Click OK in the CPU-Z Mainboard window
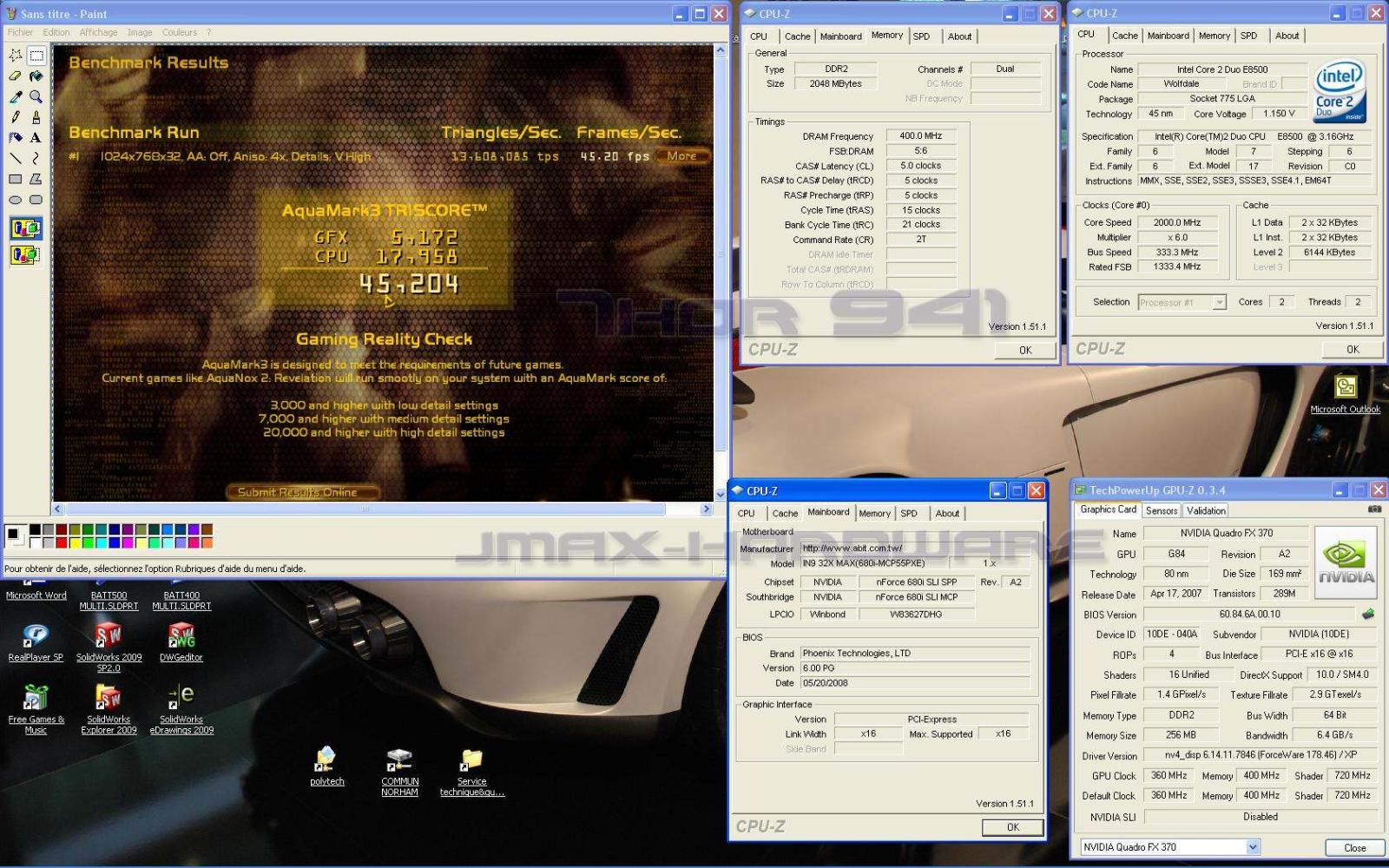1389x868 pixels. (1012, 828)
